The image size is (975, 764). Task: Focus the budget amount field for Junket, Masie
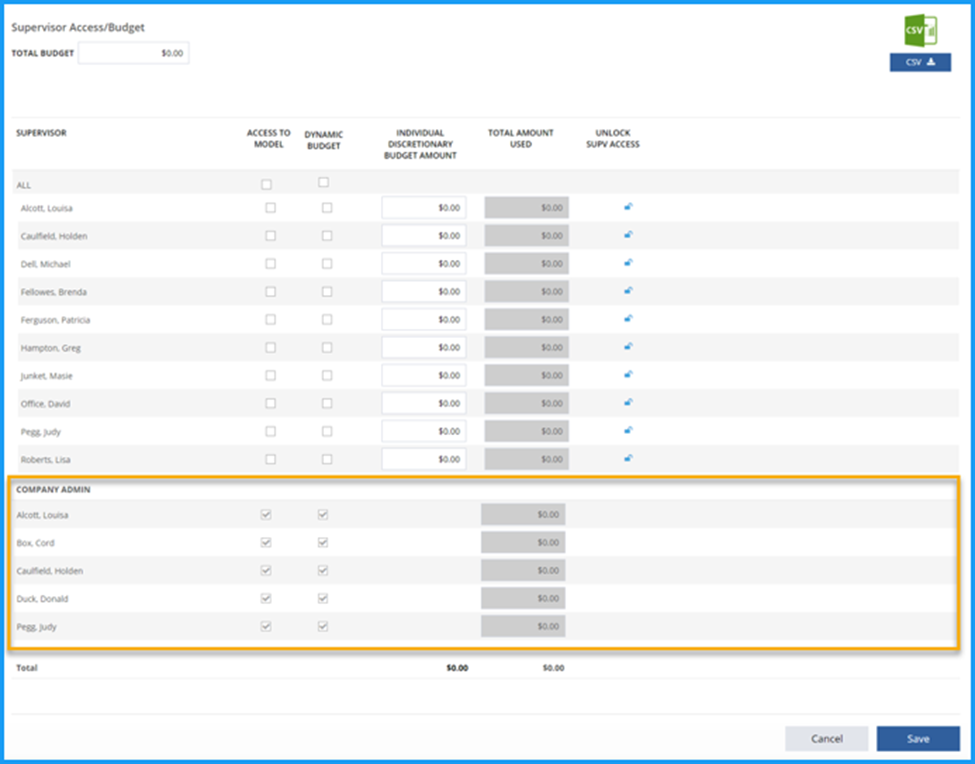[x=424, y=375]
